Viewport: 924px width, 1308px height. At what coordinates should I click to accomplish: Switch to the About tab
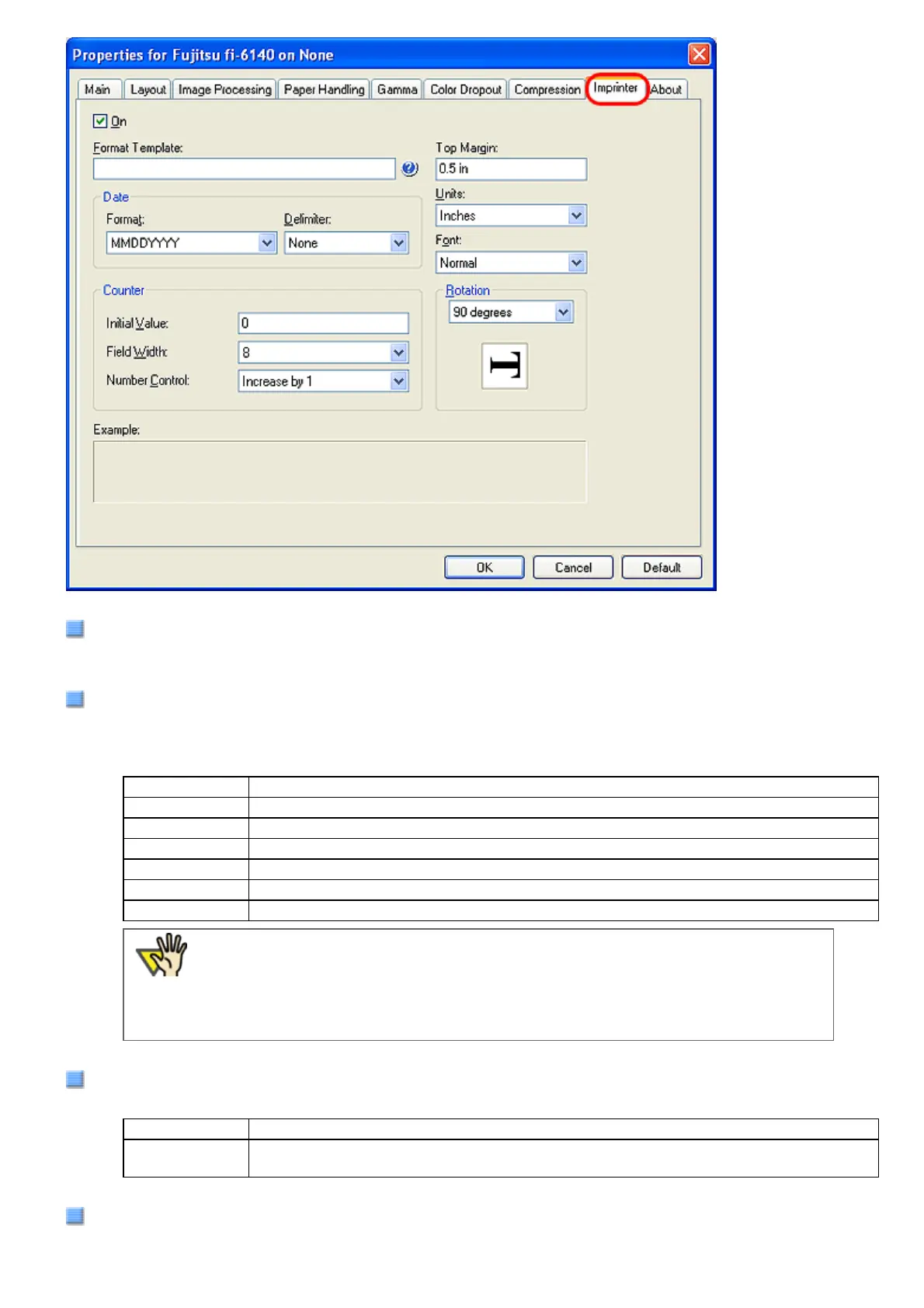[666, 89]
